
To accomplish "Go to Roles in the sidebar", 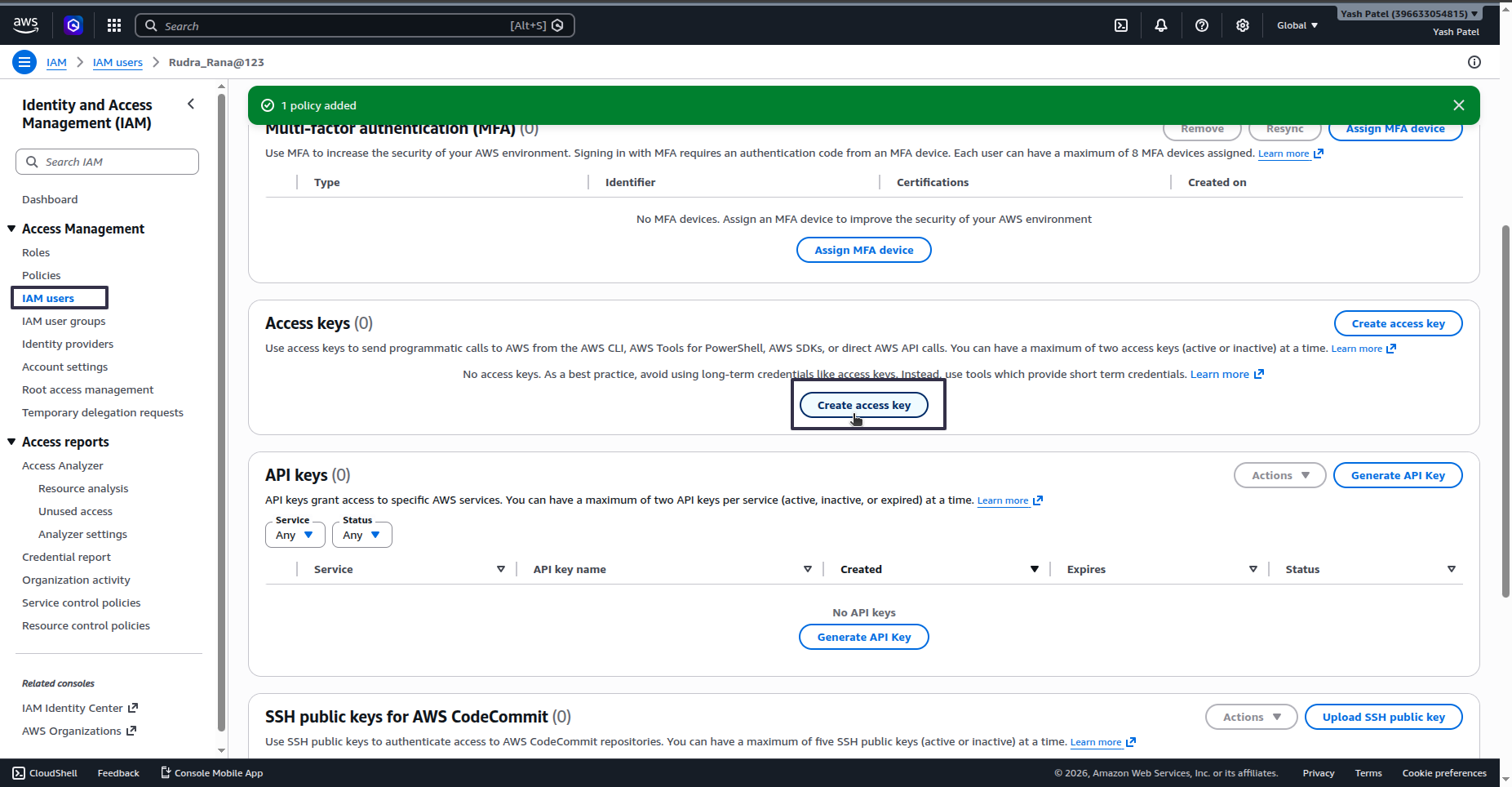I will (x=36, y=252).
